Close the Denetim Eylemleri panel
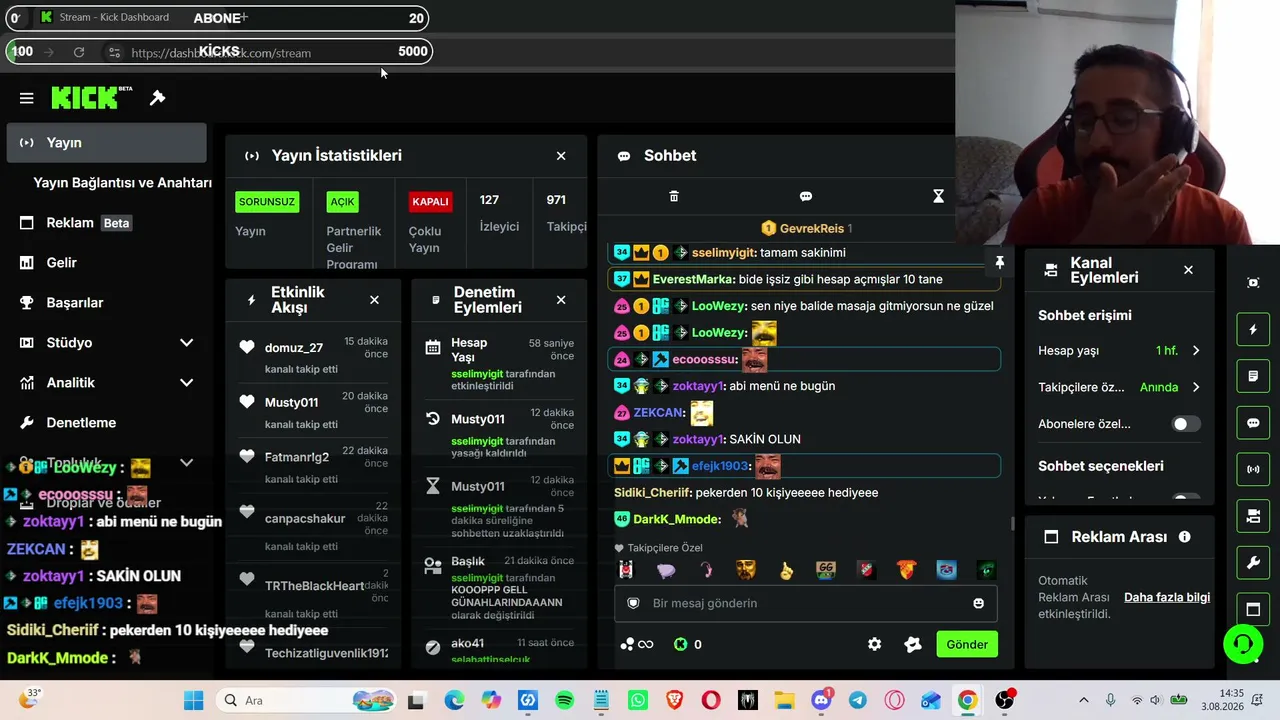Screen dimensions: 1280x720 [x=561, y=300]
